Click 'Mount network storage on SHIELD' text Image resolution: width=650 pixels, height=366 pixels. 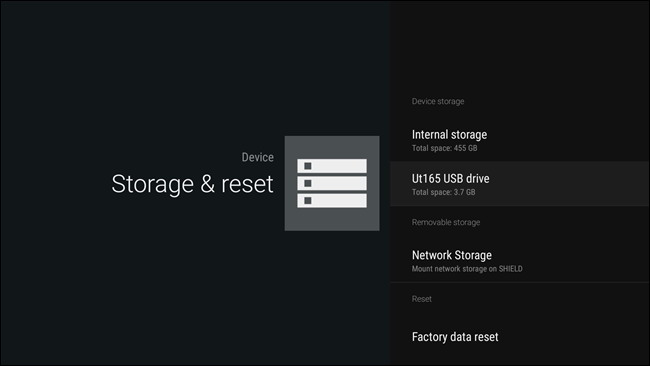click(467, 269)
